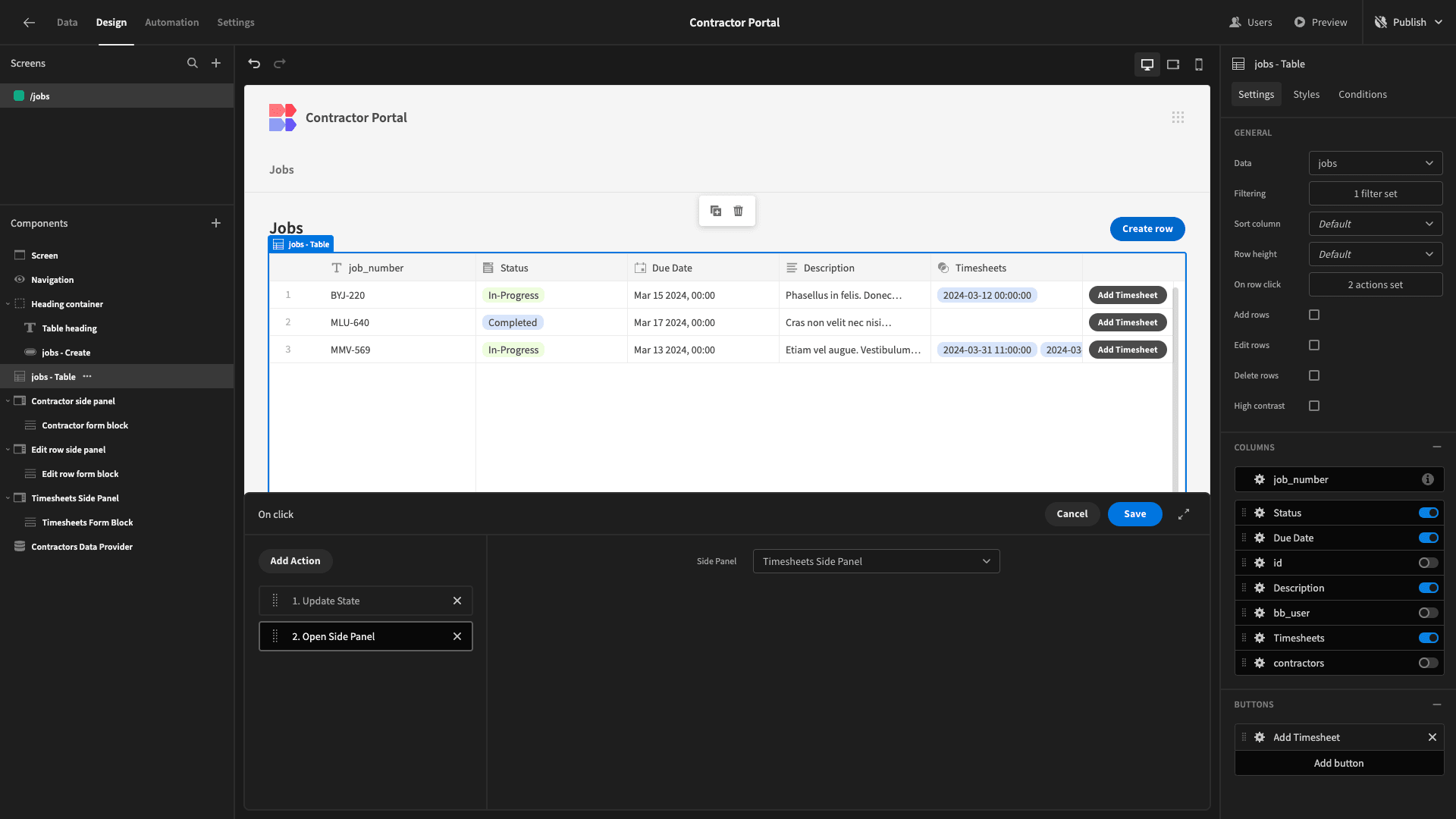1456x819 pixels.
Task: Open jobs - Table more options dots
Action: [x=87, y=377]
